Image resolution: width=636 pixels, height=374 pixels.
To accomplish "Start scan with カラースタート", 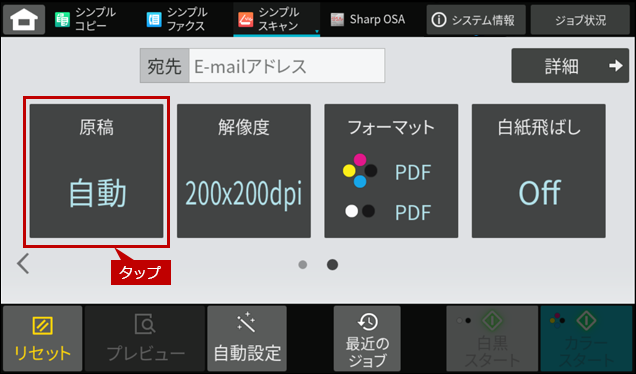I will [587, 339].
